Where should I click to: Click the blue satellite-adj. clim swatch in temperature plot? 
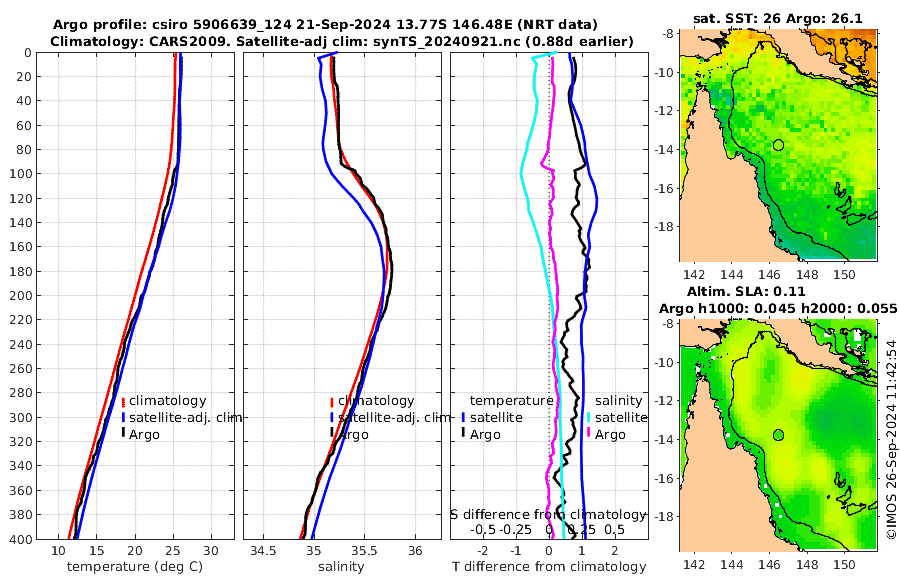(123, 417)
